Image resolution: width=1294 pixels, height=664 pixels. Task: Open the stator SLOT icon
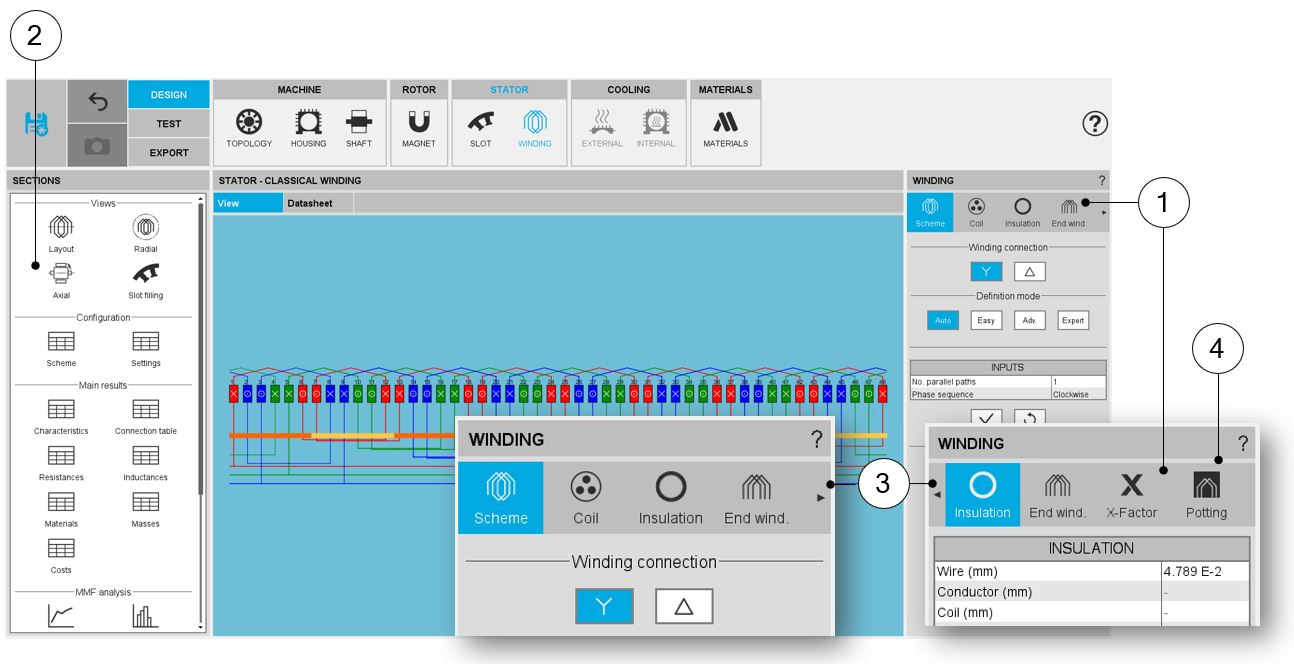480,130
